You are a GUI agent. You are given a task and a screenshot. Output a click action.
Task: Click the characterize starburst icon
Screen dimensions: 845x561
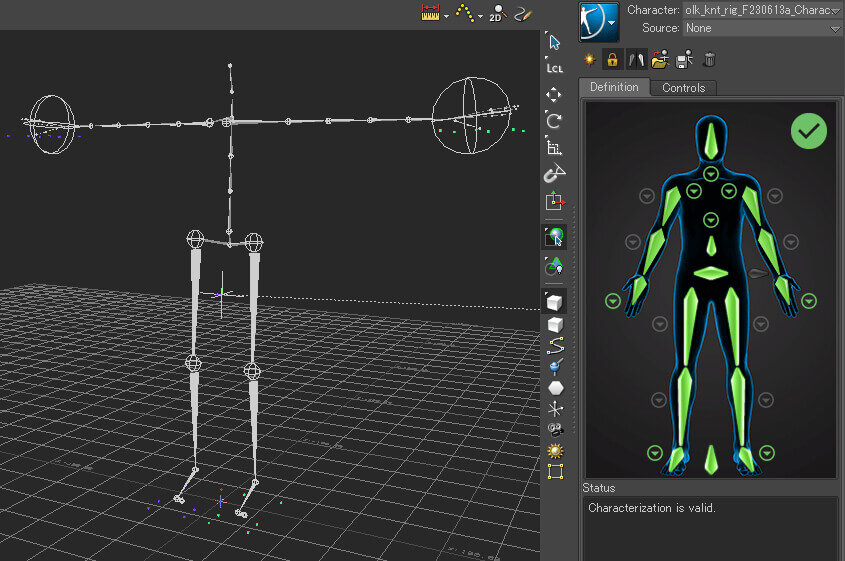point(590,59)
